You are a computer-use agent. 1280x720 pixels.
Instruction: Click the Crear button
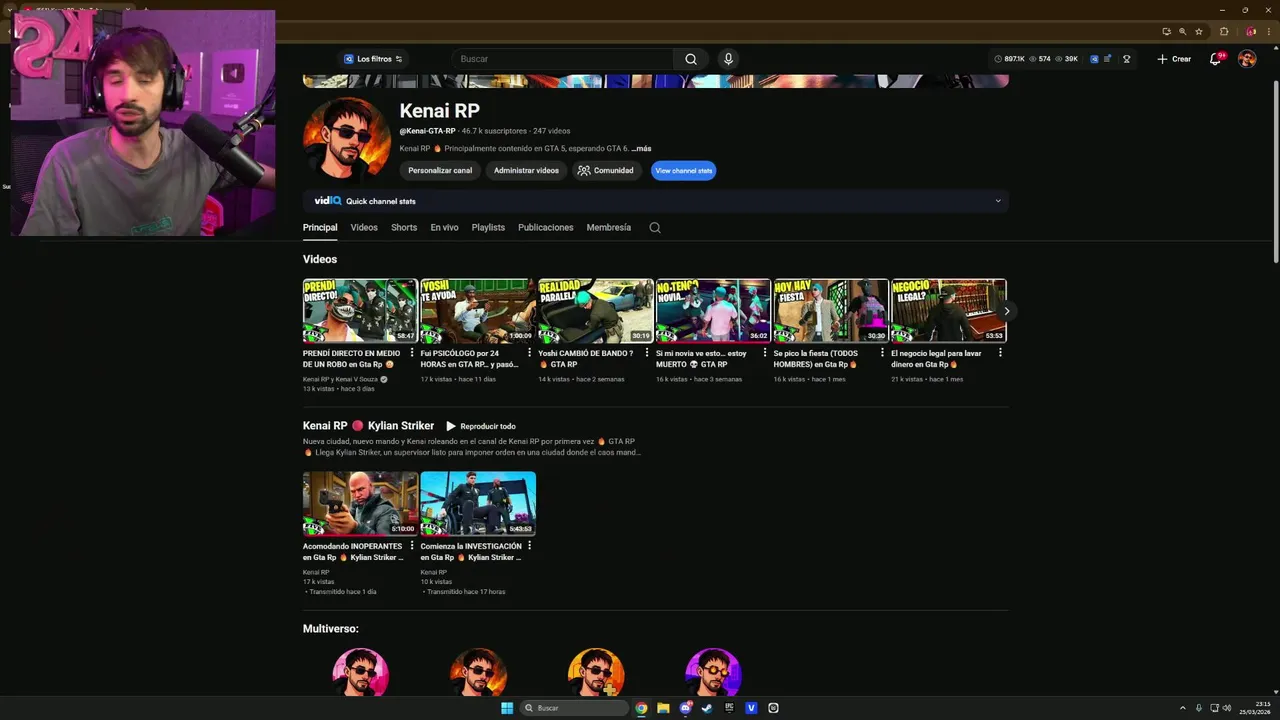pos(1174,59)
